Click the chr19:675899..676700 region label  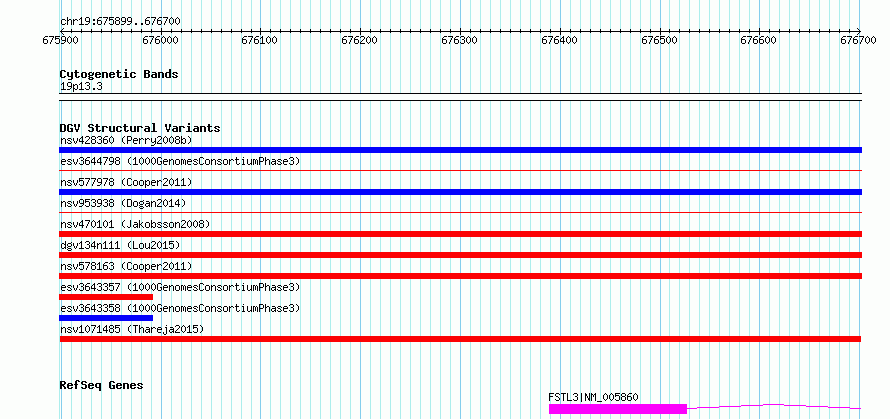click(120, 22)
